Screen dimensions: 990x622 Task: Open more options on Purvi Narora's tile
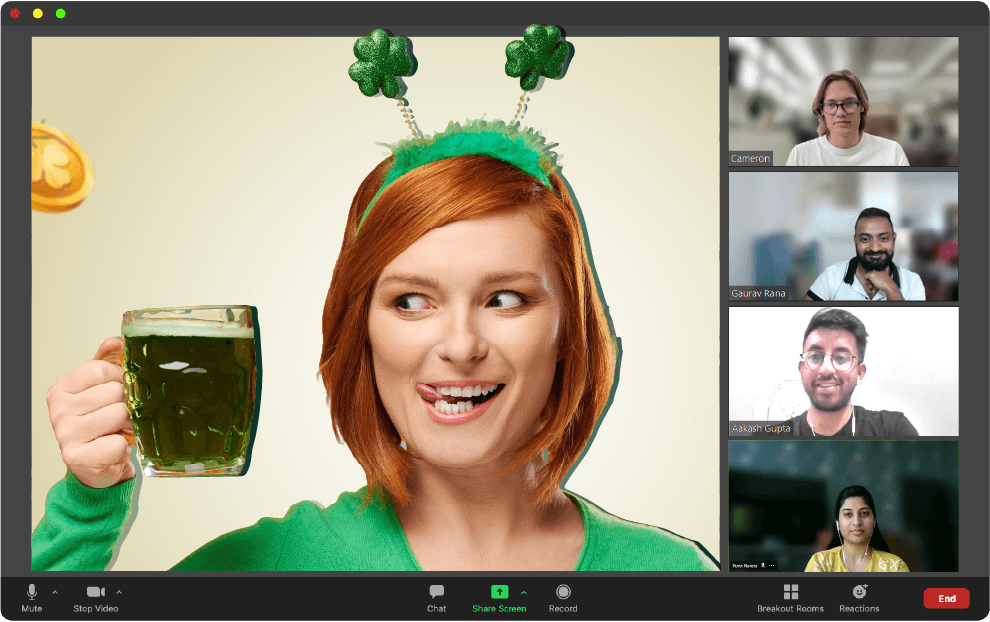click(x=771, y=566)
